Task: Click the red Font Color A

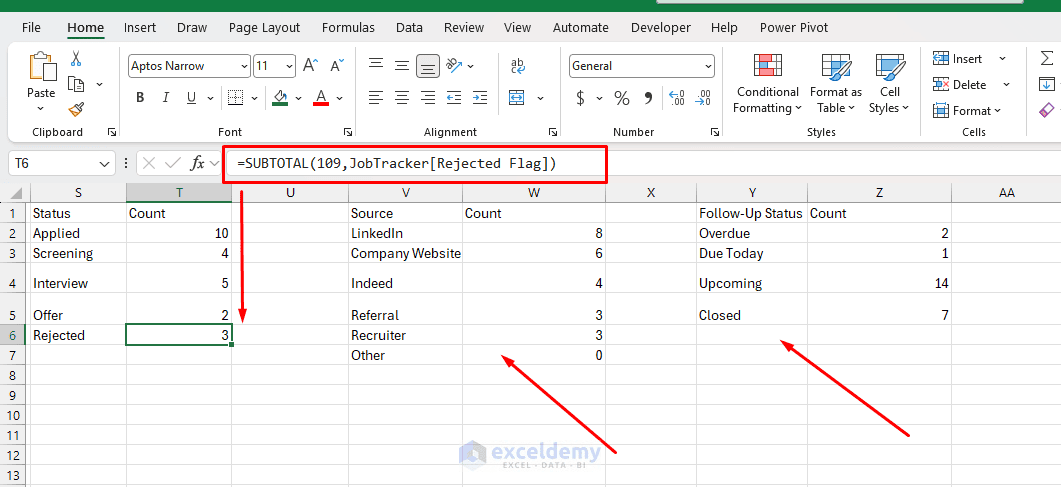Action: tap(321, 98)
